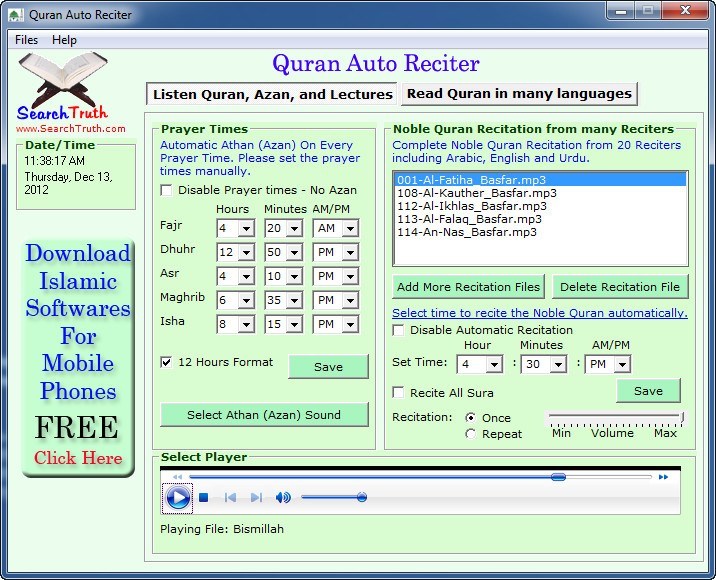The height and width of the screenshot is (580, 716).
Task: Open the Asr minutes dropdown
Action: coord(294,276)
